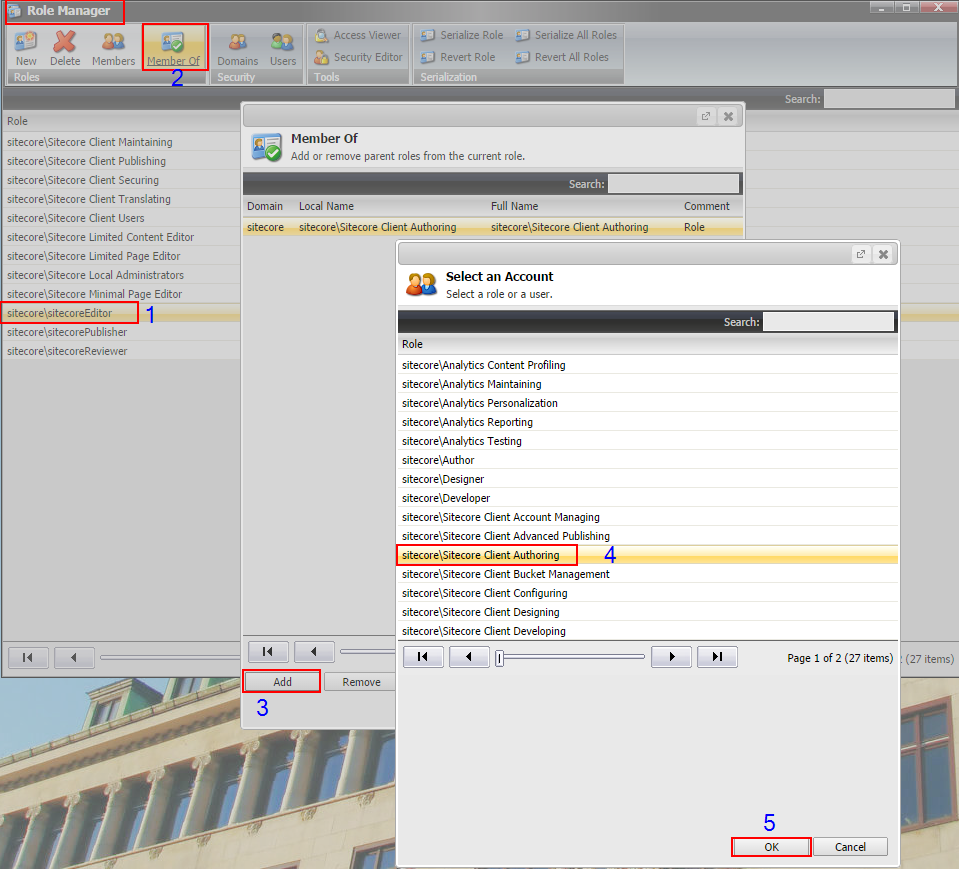Screen dimensions: 959x869
Task: Select sitecore\Sitecore Client Configuring role
Action: 648,593
